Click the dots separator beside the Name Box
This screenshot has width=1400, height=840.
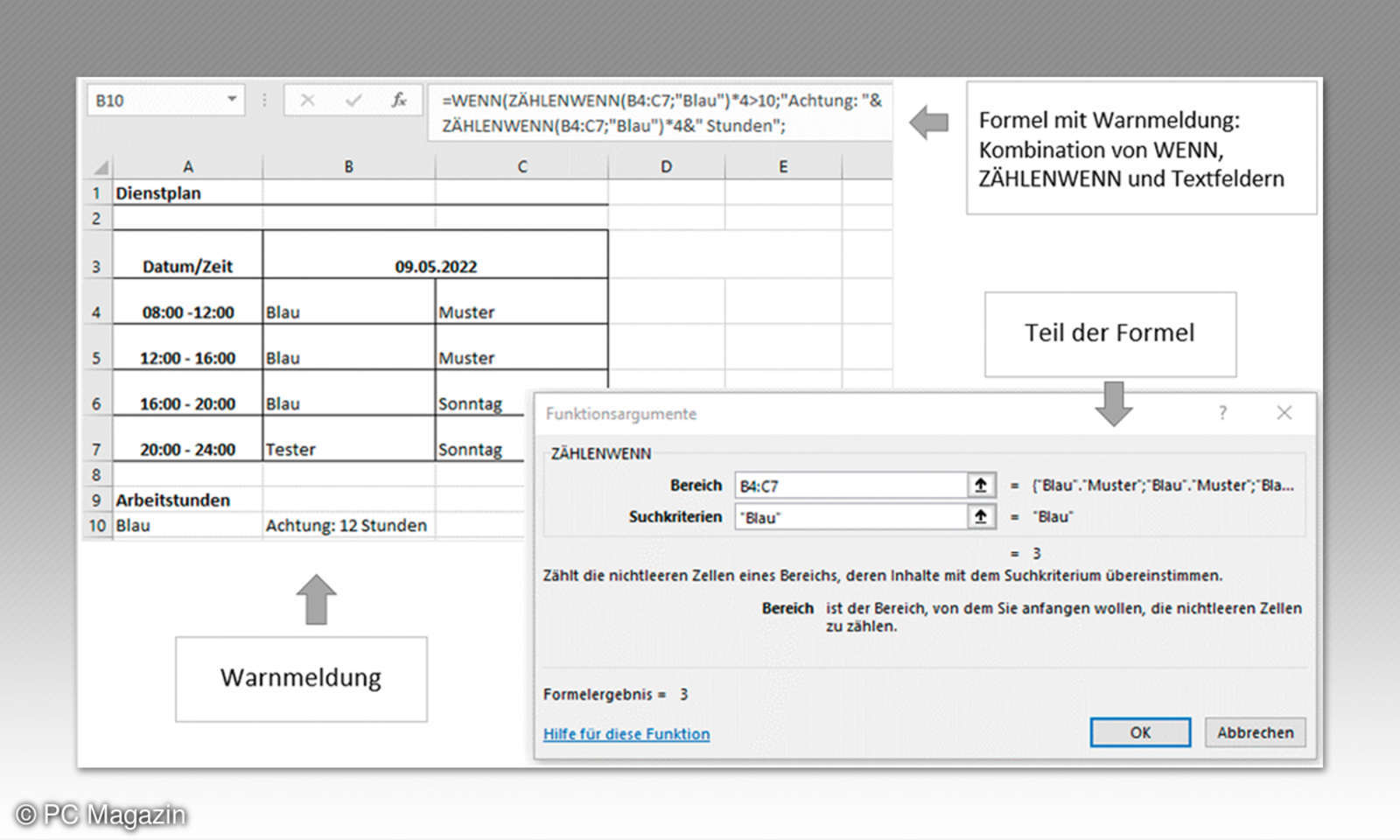(x=264, y=101)
